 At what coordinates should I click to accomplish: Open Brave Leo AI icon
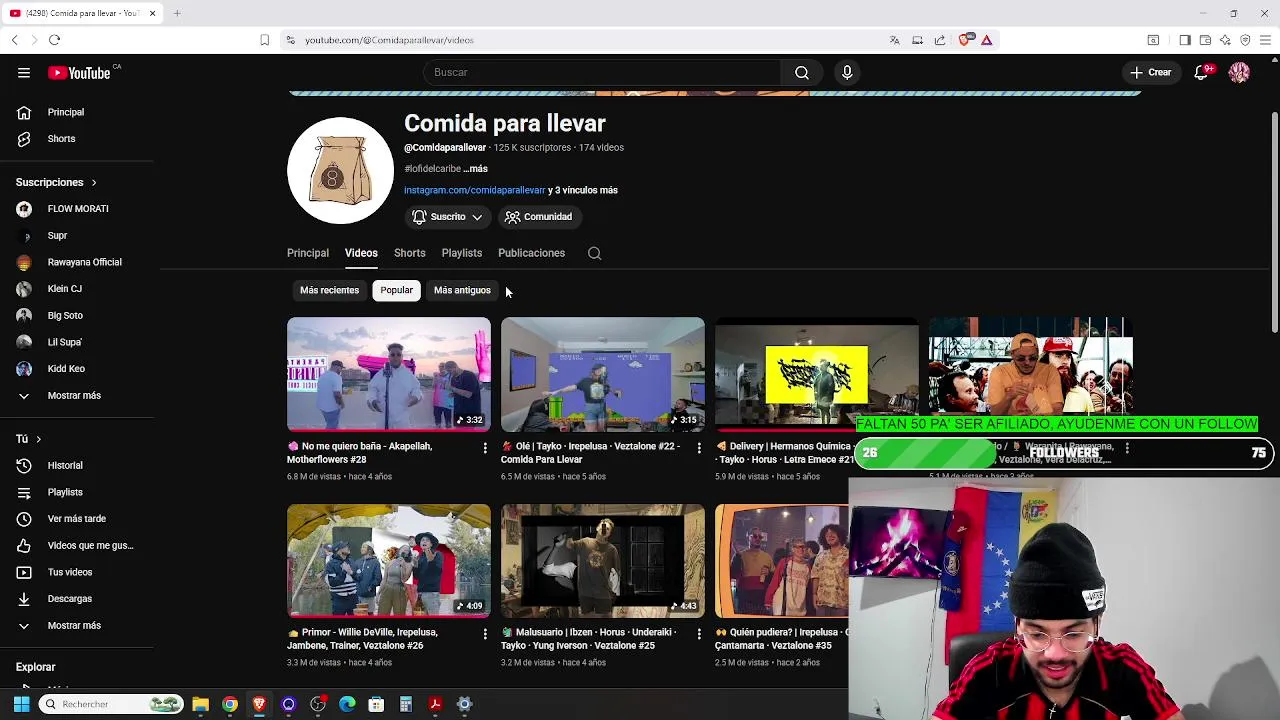click(x=1225, y=40)
